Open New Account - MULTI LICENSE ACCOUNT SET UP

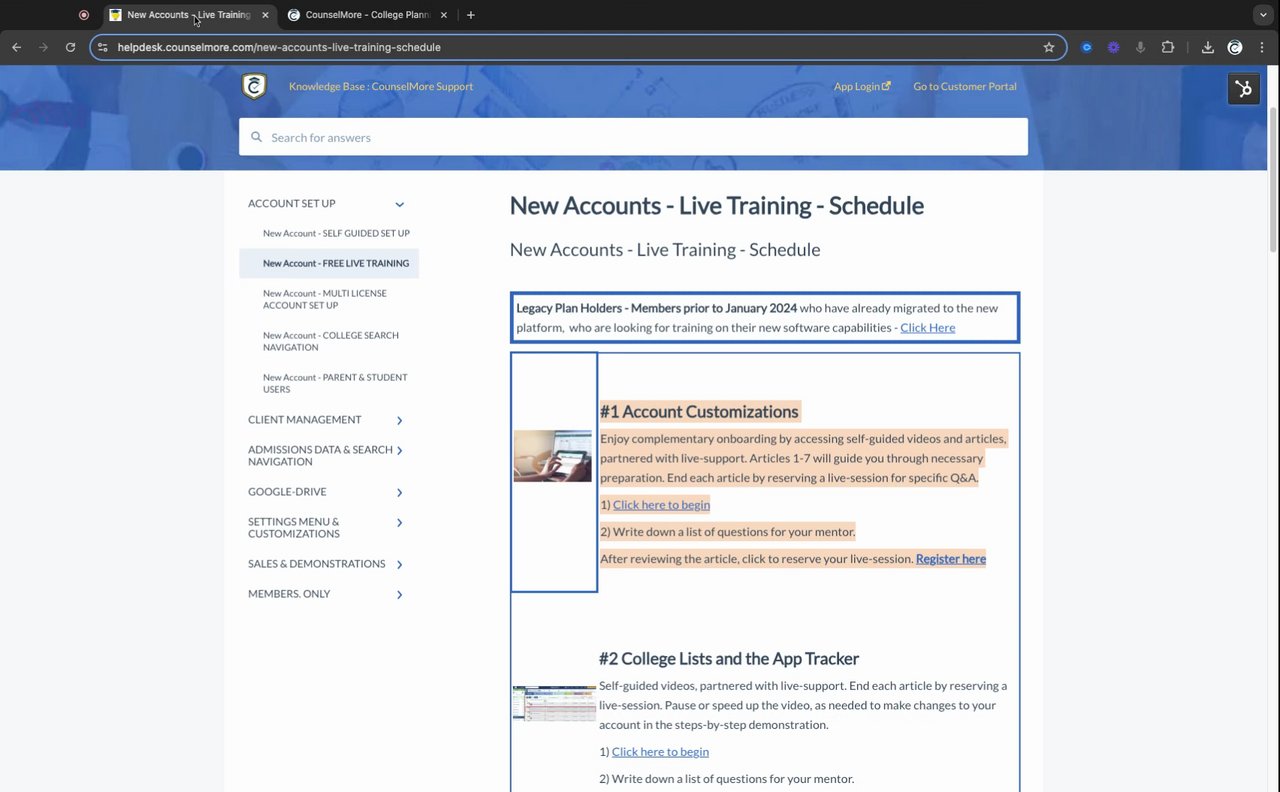[x=325, y=299]
